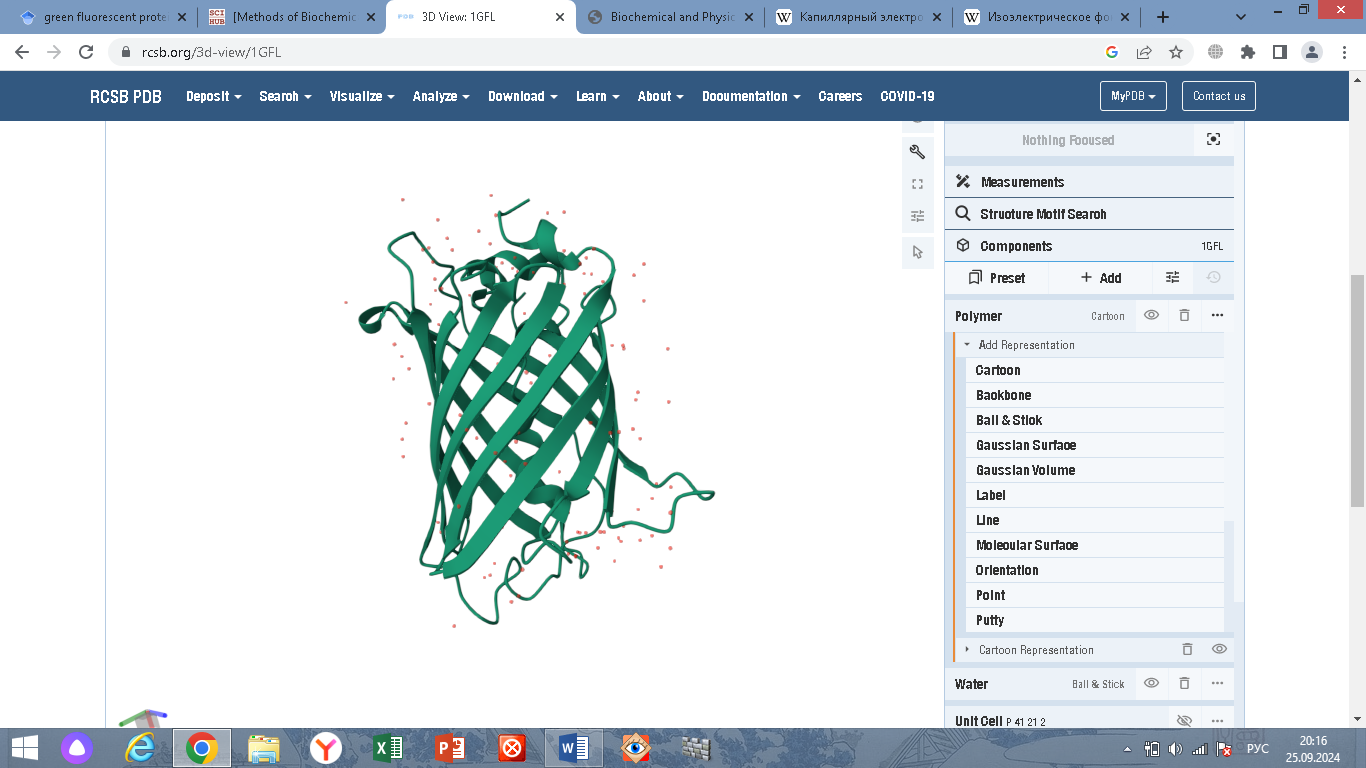The height and width of the screenshot is (768, 1366).
Task: Open the Visualize dropdown menu
Action: 362,96
